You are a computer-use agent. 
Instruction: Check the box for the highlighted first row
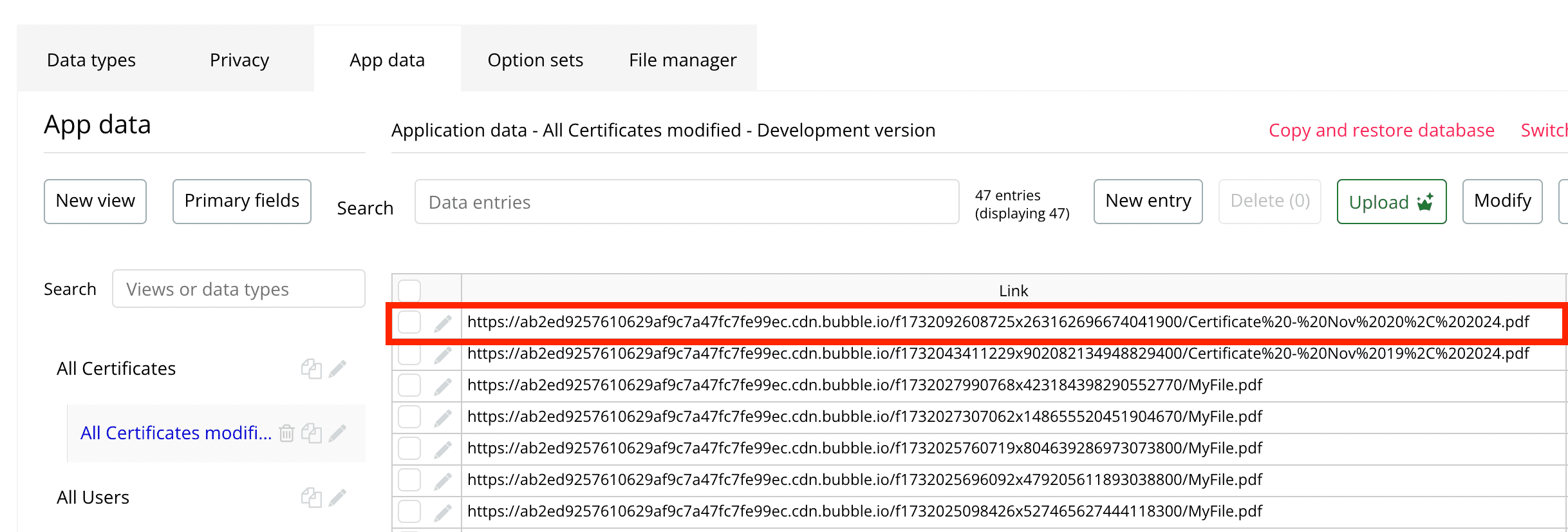point(409,322)
